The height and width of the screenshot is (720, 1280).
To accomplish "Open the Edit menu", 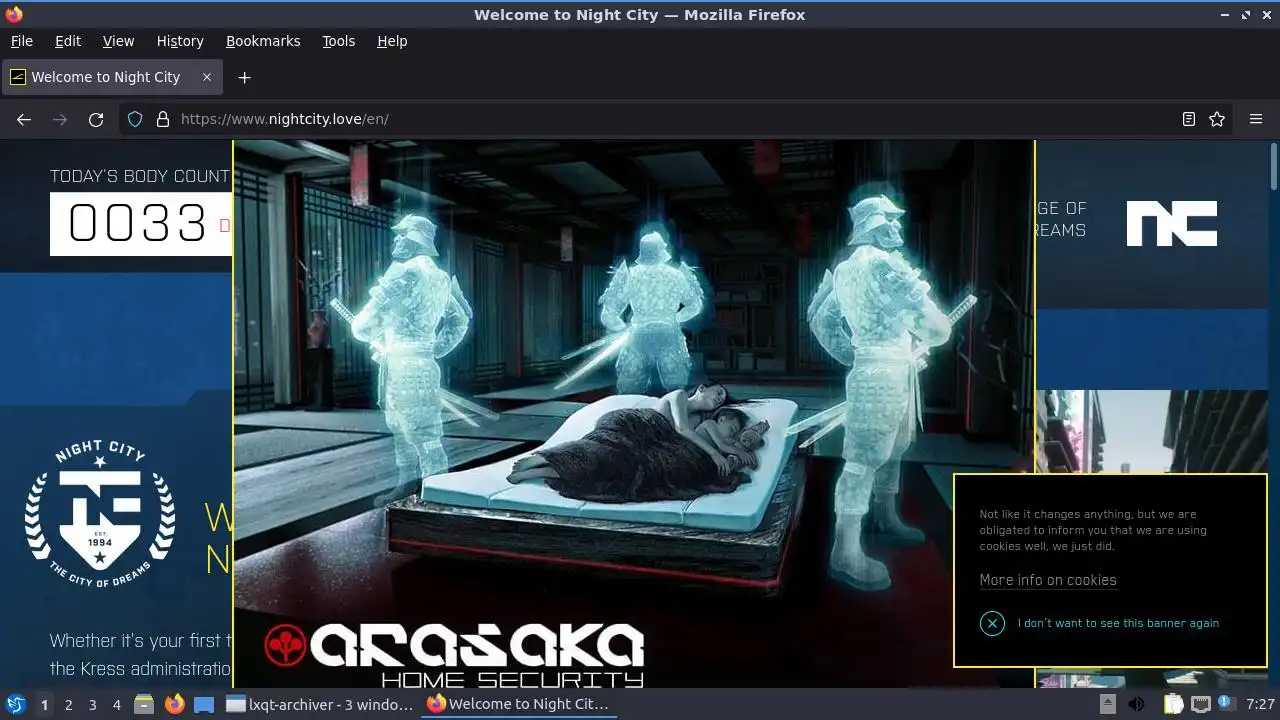I will [x=68, y=41].
